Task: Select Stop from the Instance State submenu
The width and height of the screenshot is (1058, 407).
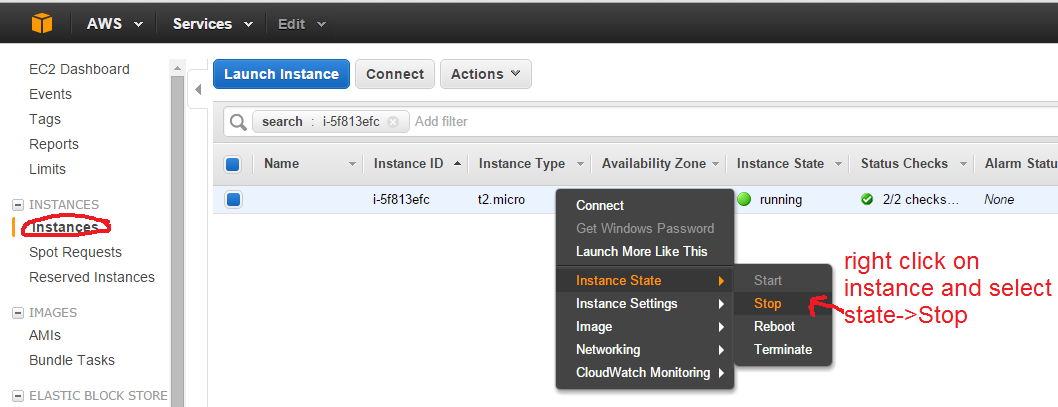Action: point(768,303)
